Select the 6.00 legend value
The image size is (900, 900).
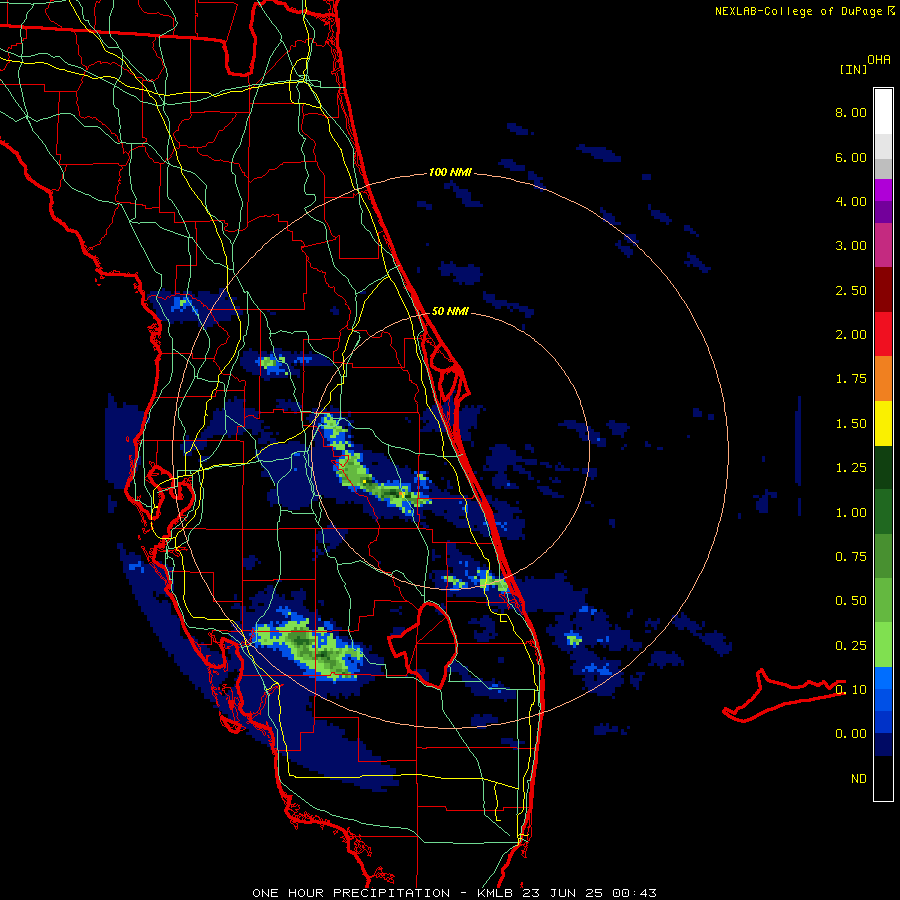click(851, 157)
